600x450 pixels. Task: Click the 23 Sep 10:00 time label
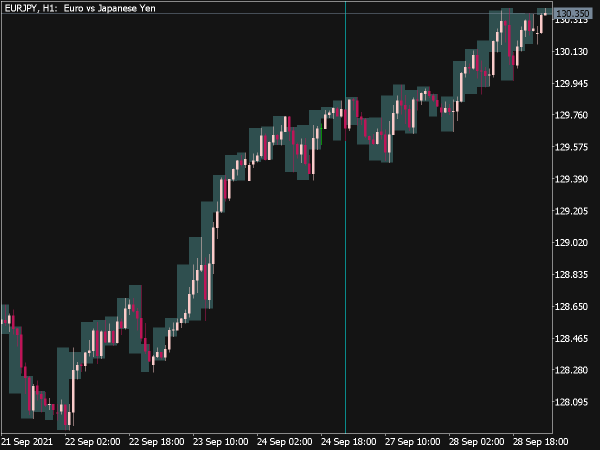(x=220, y=442)
